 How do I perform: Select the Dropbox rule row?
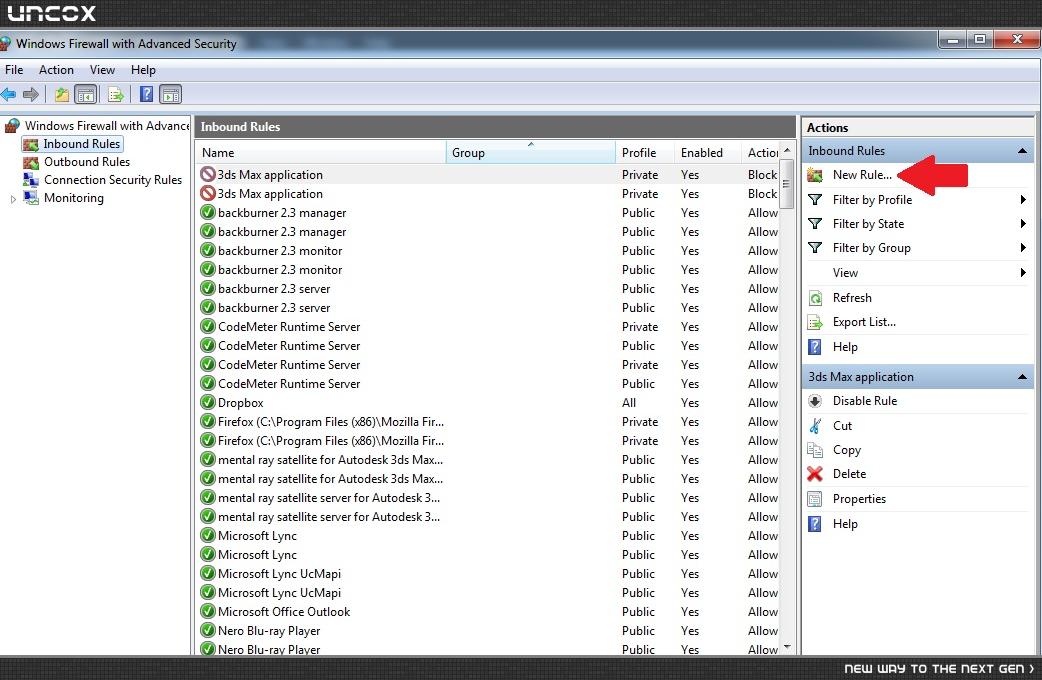488,403
